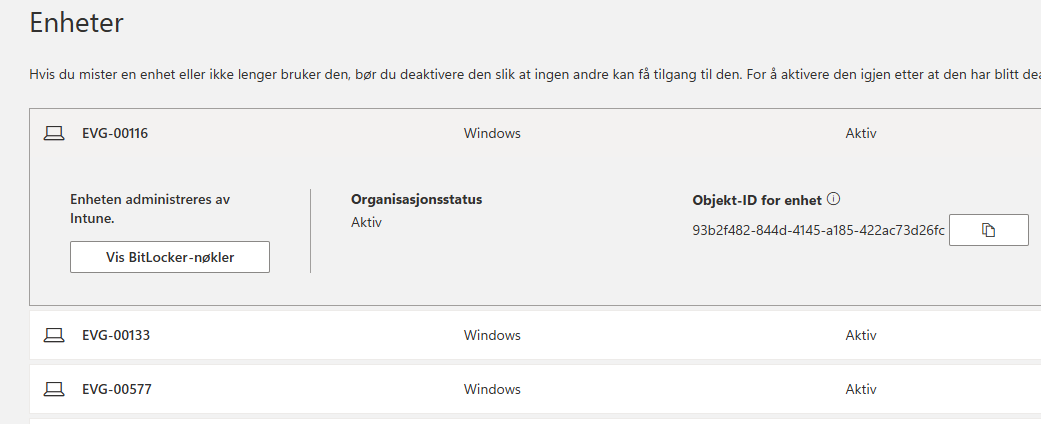1041x424 pixels.
Task: Click the Aktiv status in the EVG-00133 row
Action: pyautogui.click(x=861, y=335)
